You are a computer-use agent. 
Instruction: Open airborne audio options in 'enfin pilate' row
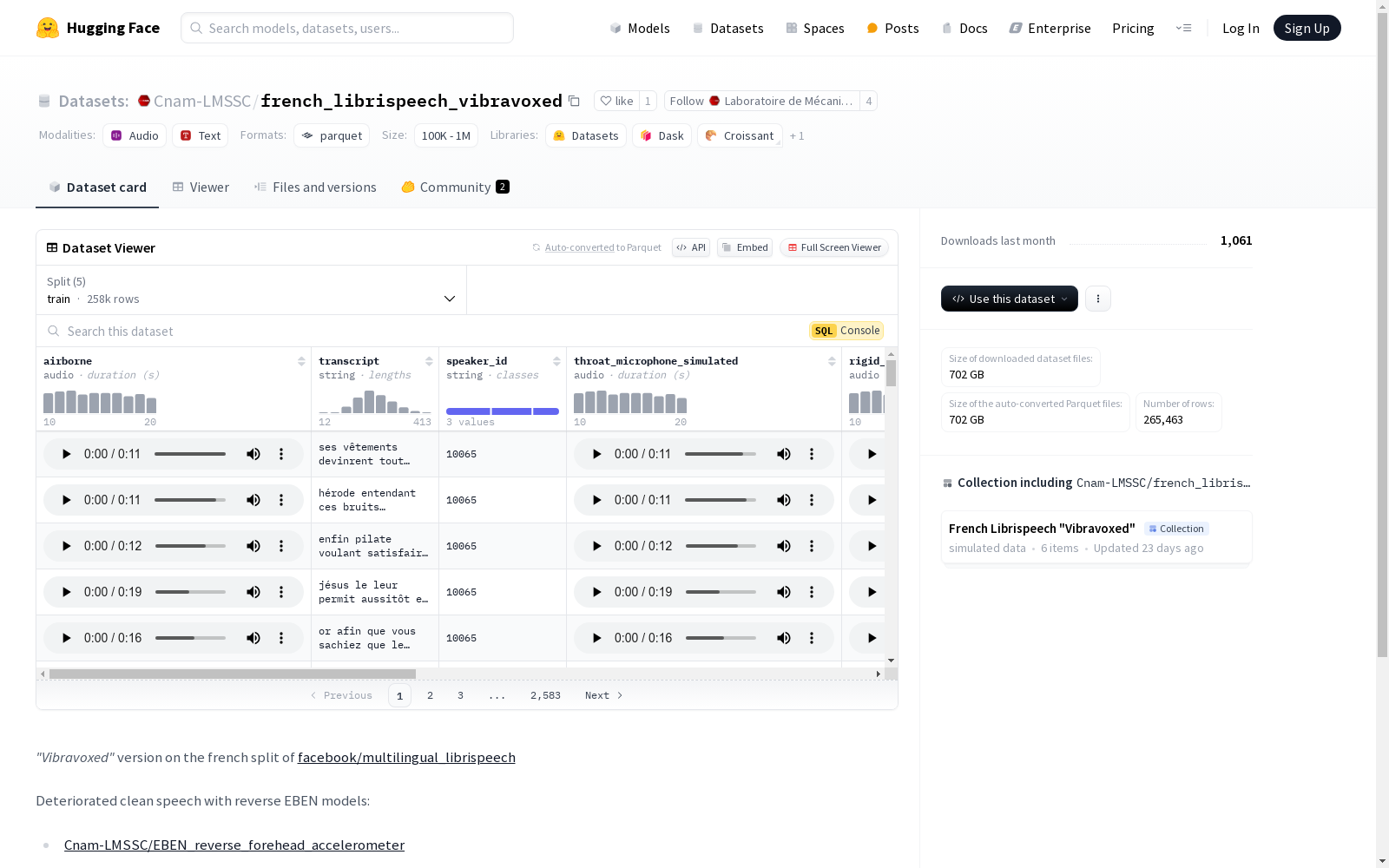click(x=281, y=546)
